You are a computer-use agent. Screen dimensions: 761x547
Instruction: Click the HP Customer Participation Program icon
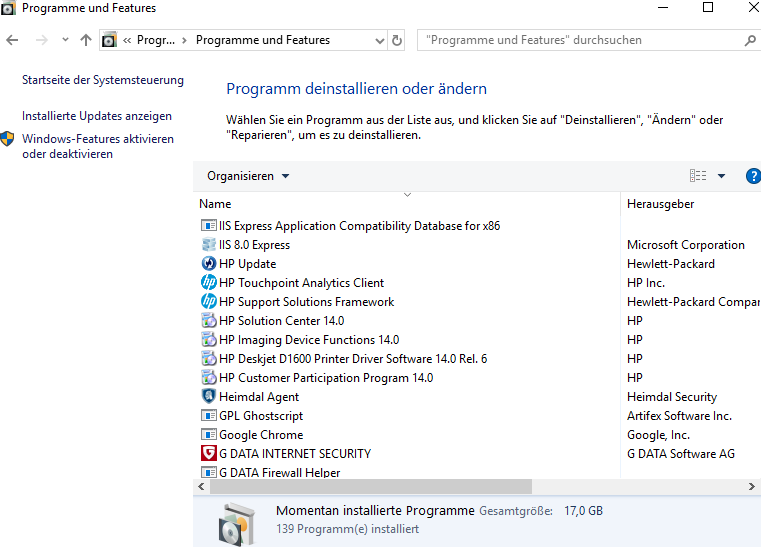(x=209, y=378)
